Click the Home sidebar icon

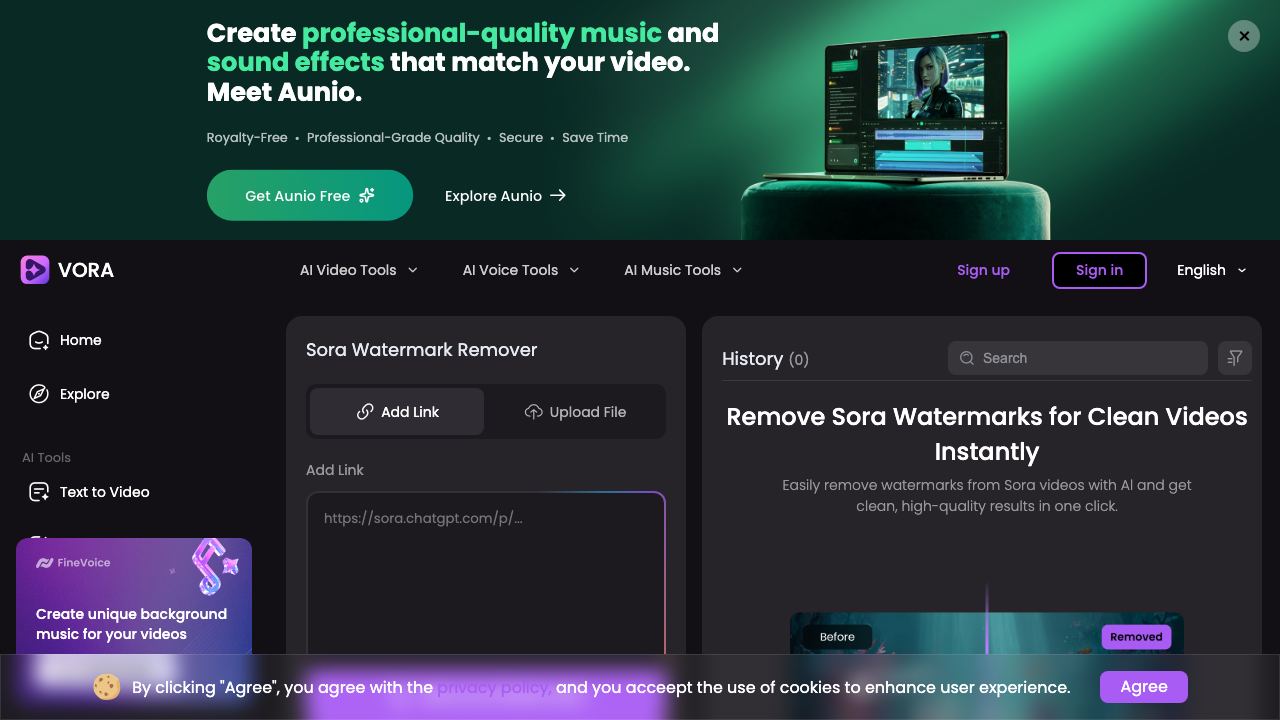[x=39, y=340]
